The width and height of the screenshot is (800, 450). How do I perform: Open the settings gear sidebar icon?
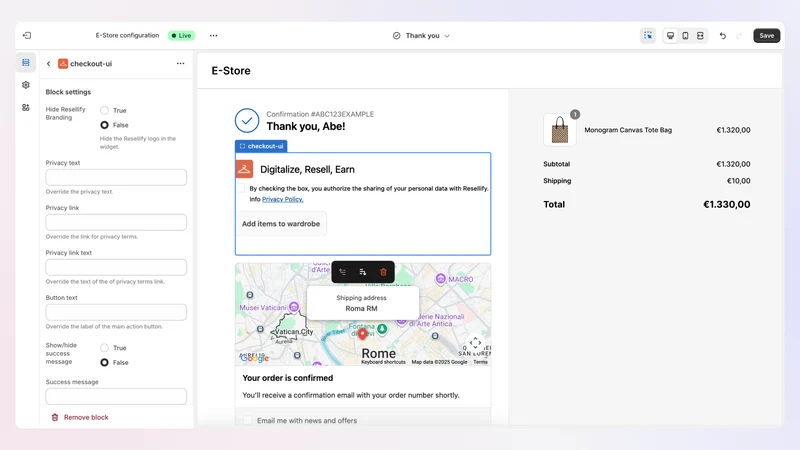click(26, 85)
